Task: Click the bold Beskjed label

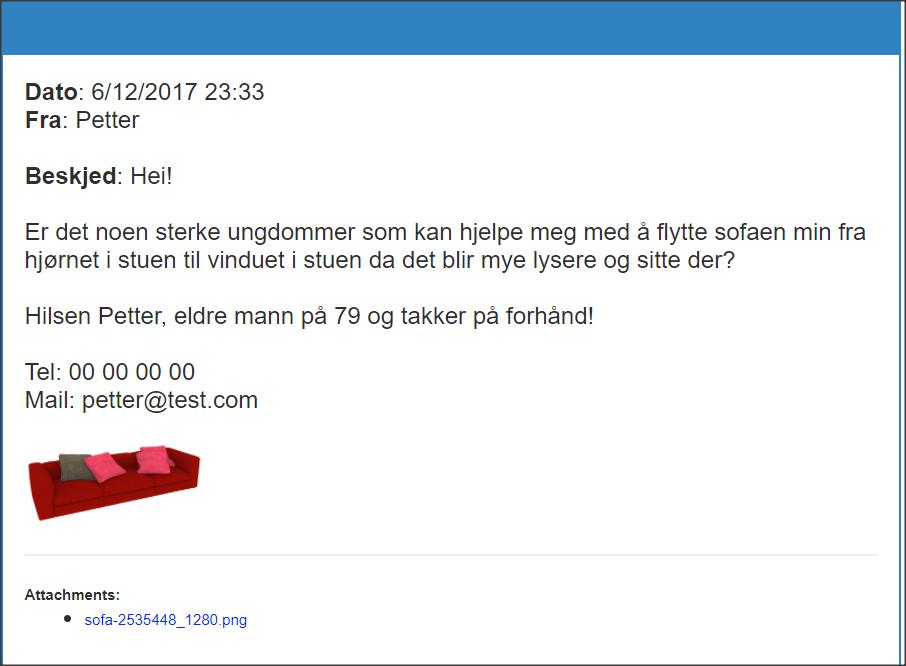Action: coord(70,176)
